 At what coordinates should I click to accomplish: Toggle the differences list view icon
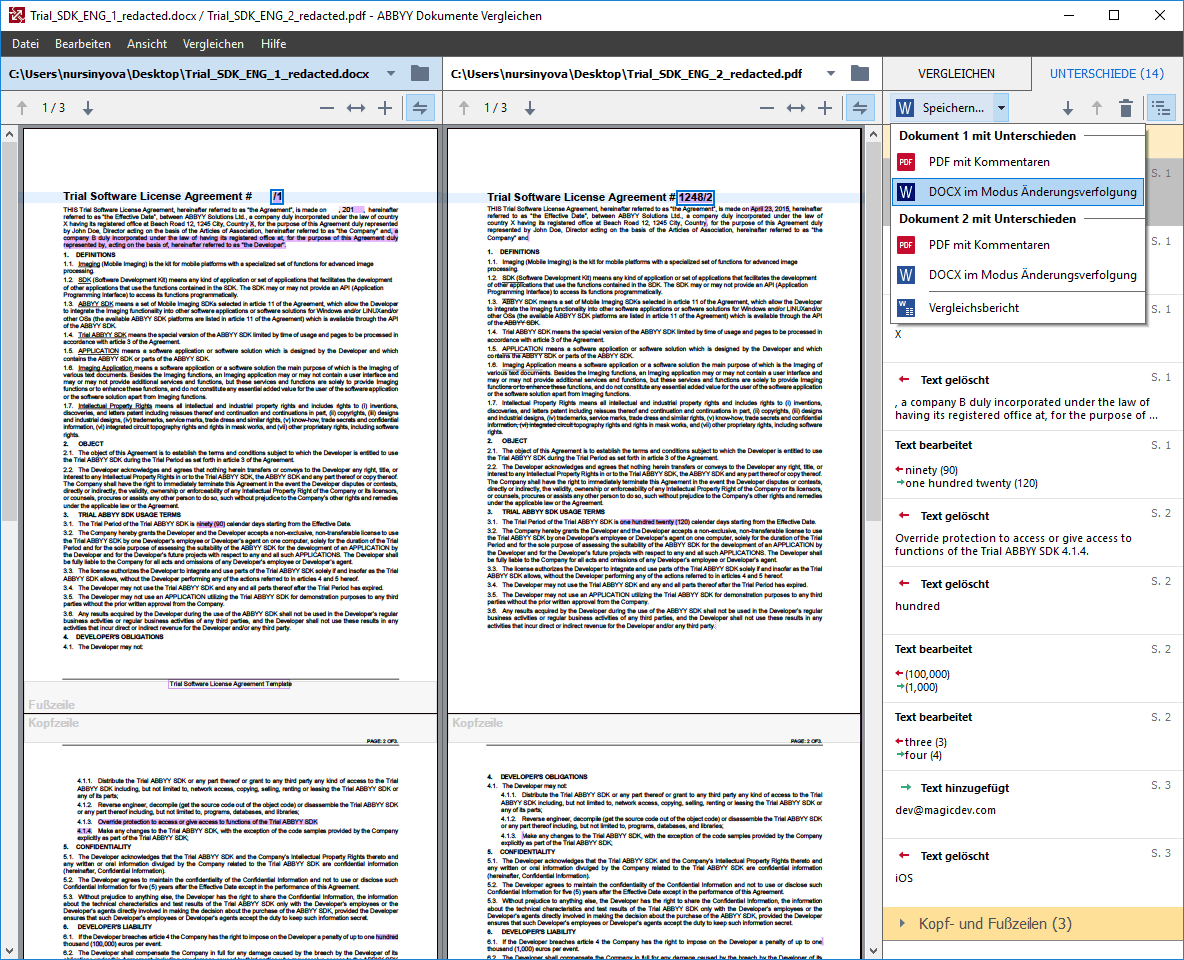[x=1161, y=107]
